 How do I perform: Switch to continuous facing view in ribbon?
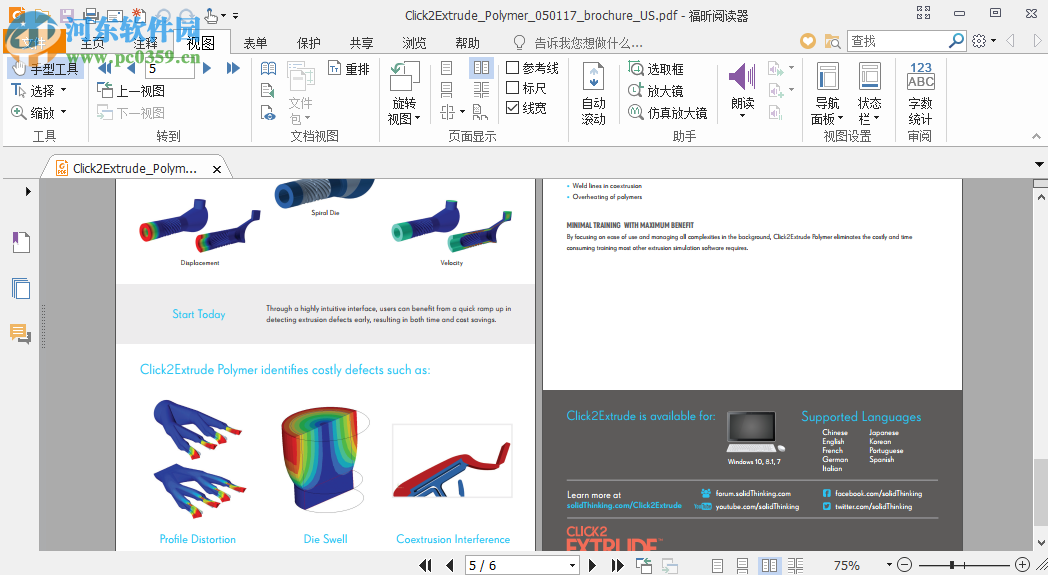click(481, 90)
